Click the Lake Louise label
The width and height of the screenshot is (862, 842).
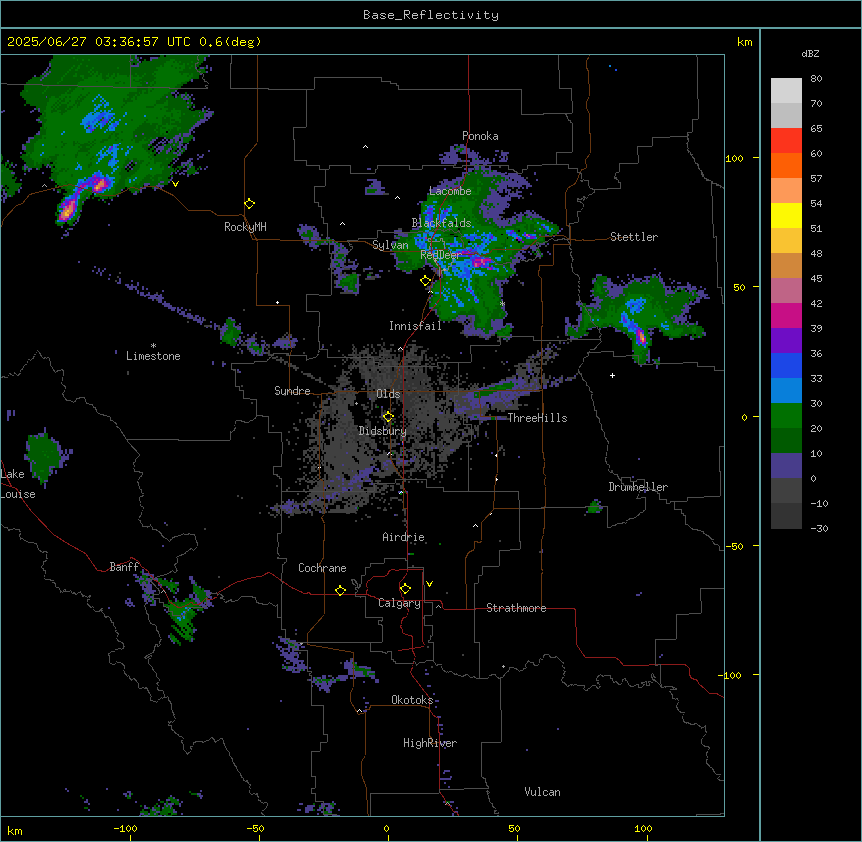click(17, 484)
